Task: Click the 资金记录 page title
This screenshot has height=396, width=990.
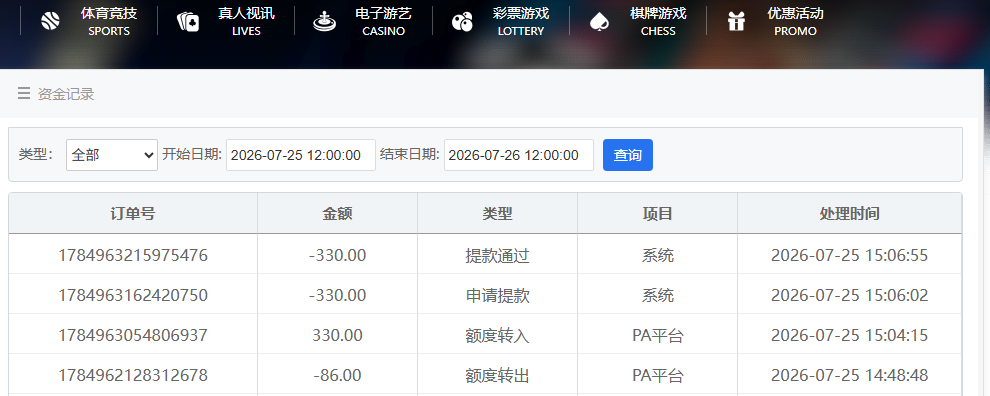Action: click(x=66, y=94)
